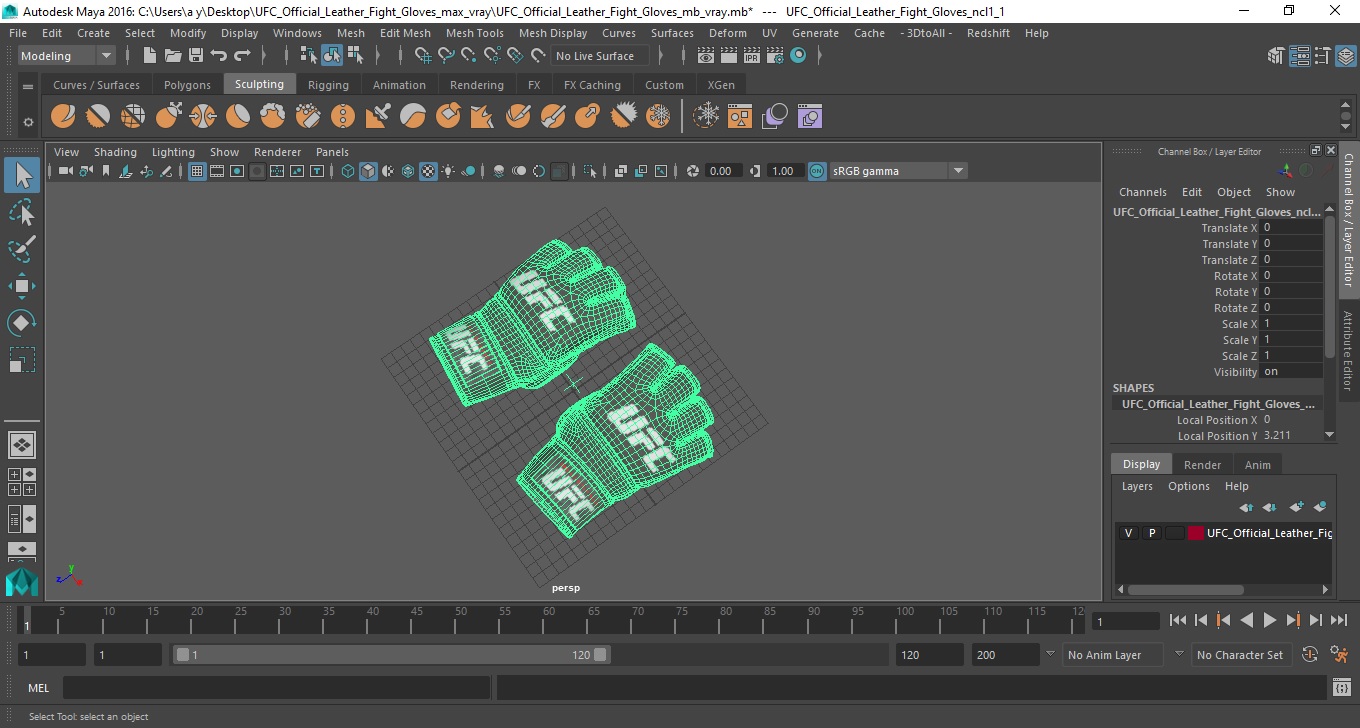This screenshot has width=1360, height=728.
Task: Toggle the color management ON button
Action: [x=817, y=171]
